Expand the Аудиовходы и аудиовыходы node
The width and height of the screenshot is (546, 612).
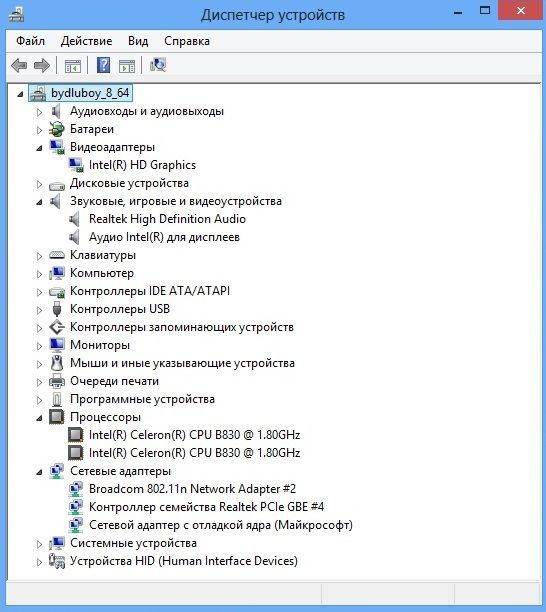[x=39, y=112]
